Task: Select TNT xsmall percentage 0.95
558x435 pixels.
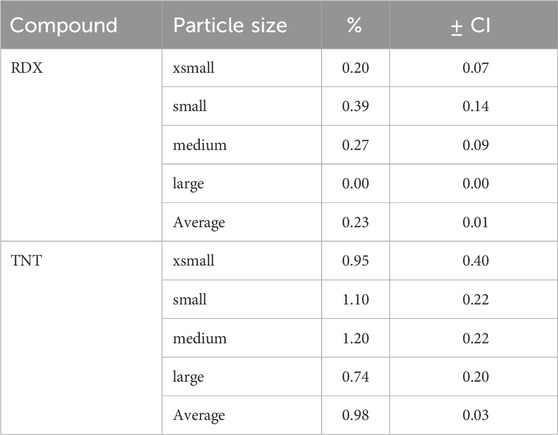Action: click(356, 261)
